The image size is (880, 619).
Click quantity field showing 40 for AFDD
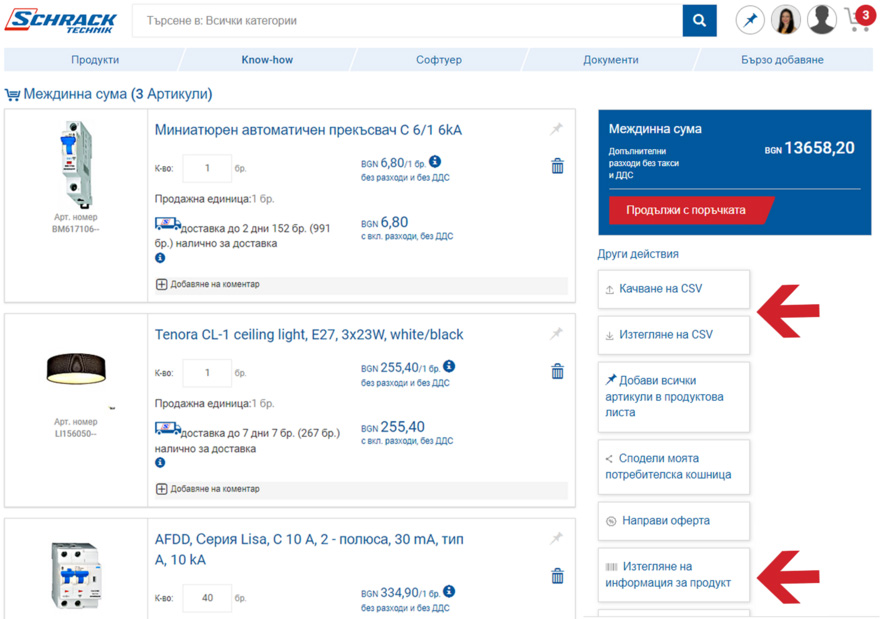207,598
